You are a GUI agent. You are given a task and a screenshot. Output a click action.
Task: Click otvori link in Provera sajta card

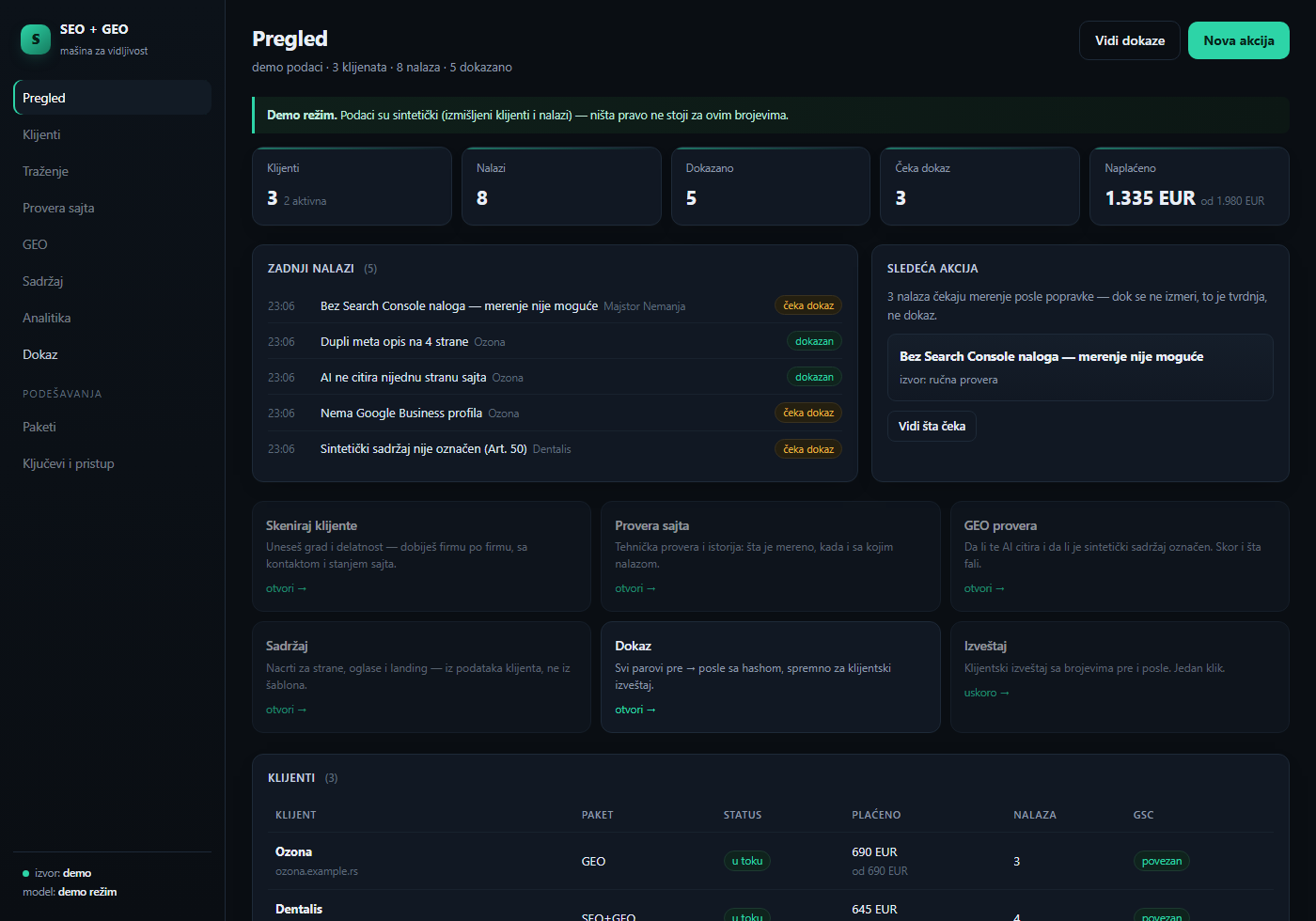(635, 588)
